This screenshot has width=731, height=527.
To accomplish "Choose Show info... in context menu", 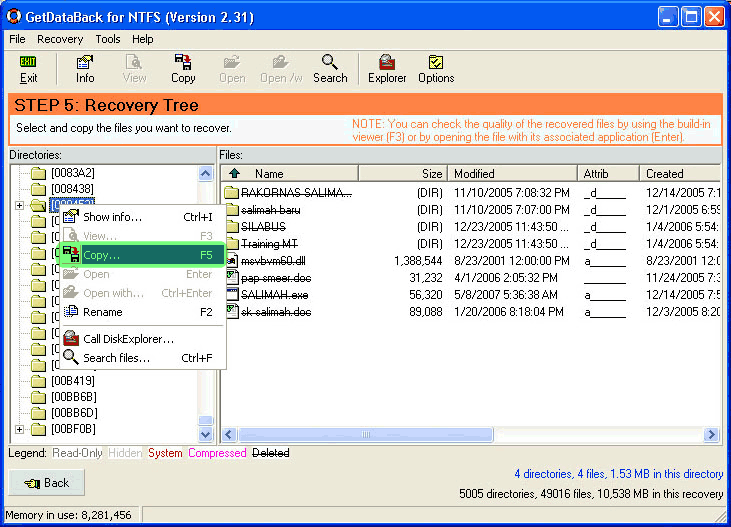I will click(x=143, y=217).
